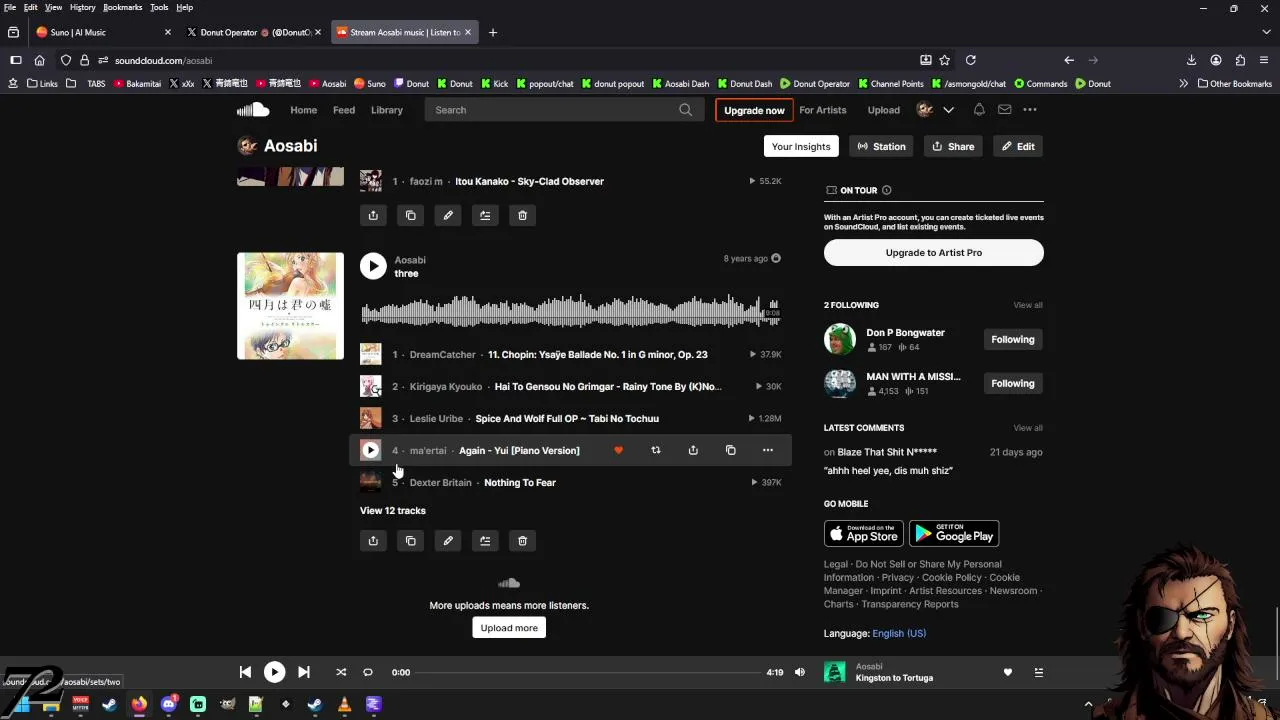This screenshot has width=1280, height=720.
Task: Click Upgrade to Artist Pro button
Action: pyautogui.click(x=934, y=253)
